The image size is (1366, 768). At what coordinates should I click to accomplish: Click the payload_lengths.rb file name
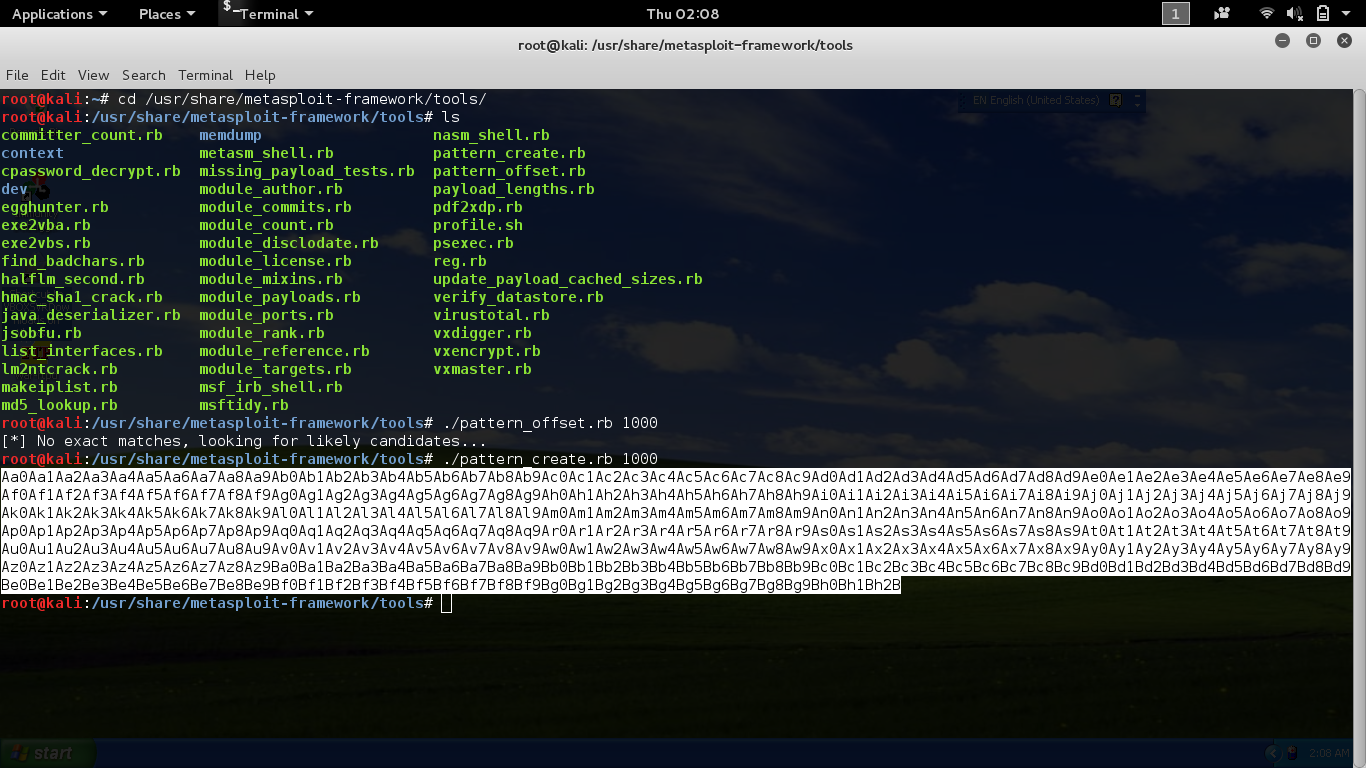(514, 189)
